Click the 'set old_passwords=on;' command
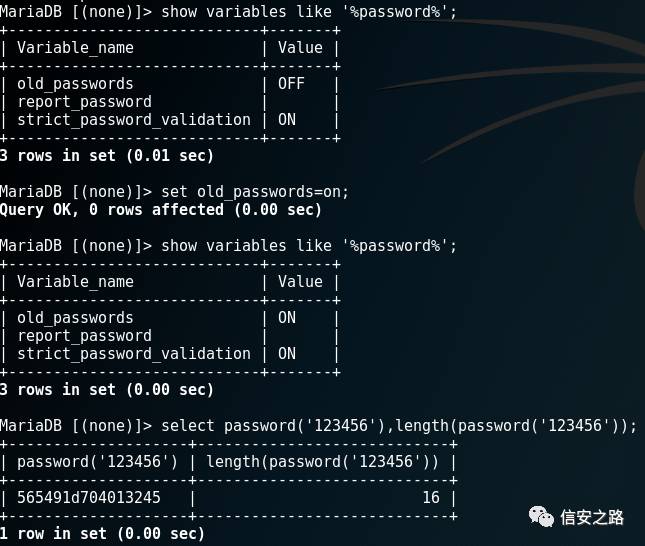This screenshot has height=546, width=645. tap(255, 192)
